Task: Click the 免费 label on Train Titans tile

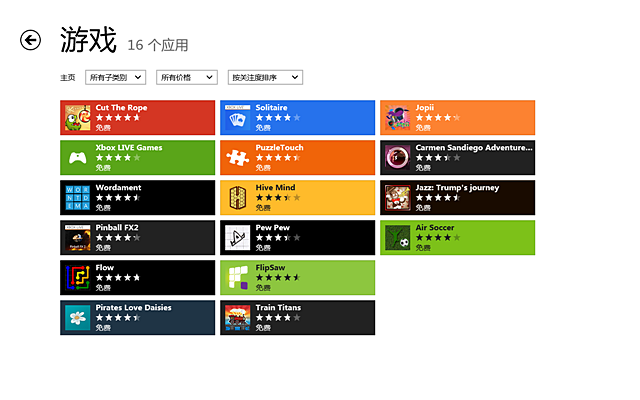Action: click(263, 328)
